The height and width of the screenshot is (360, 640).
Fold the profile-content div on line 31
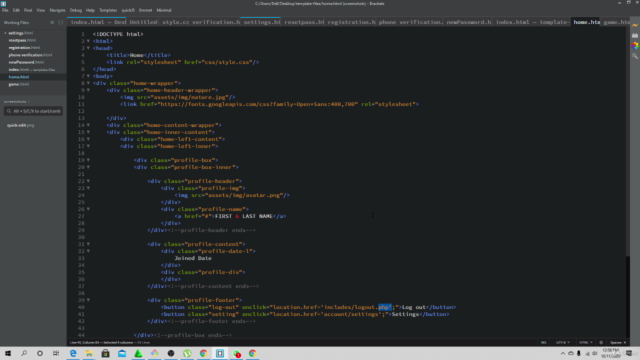tap(88, 244)
